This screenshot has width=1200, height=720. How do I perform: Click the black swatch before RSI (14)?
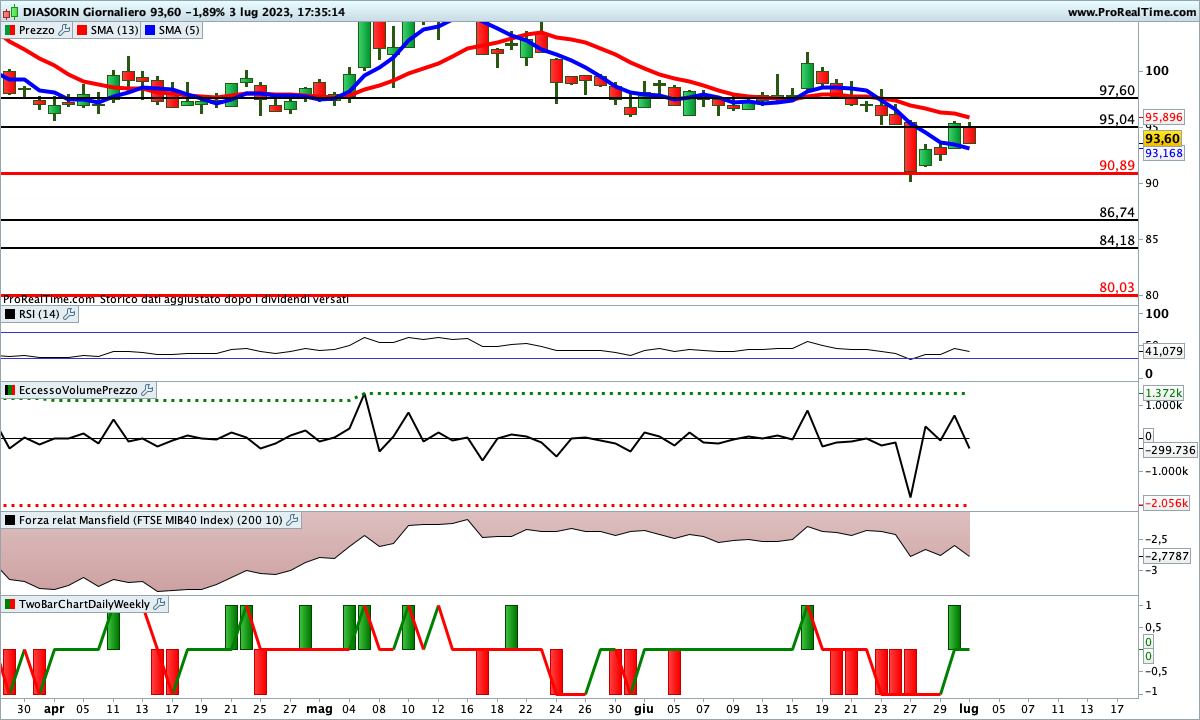click(x=10, y=314)
